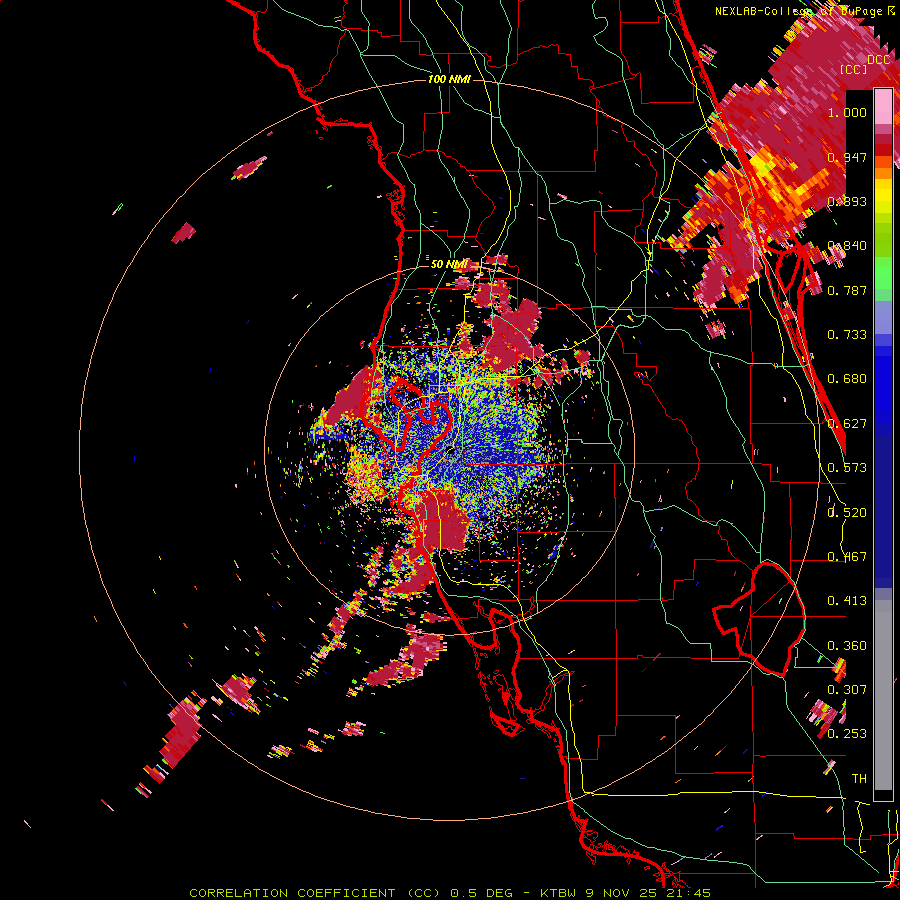The height and width of the screenshot is (900, 900).
Task: Click the 0.893 scale label
Action: pos(847,201)
